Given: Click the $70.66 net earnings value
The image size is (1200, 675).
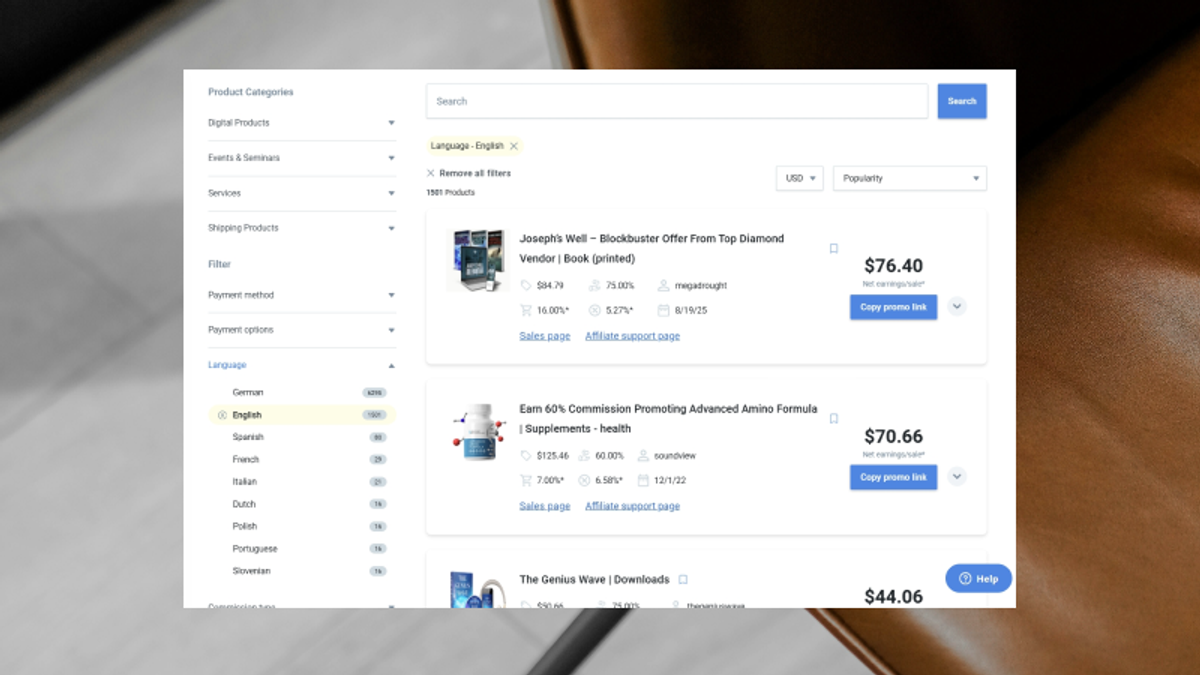Looking at the screenshot, I should pyautogui.click(x=893, y=436).
